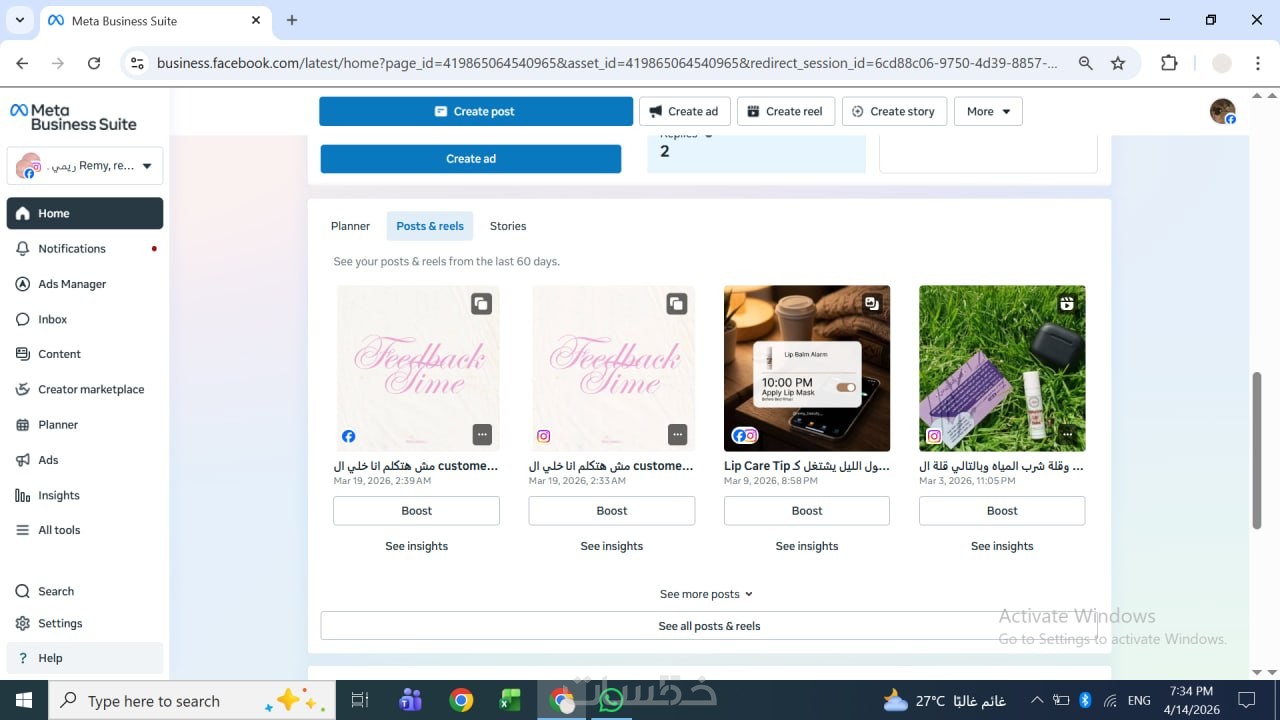This screenshot has height=720, width=1280.
Task: Open profile avatar at top right
Action: pyautogui.click(x=1222, y=111)
